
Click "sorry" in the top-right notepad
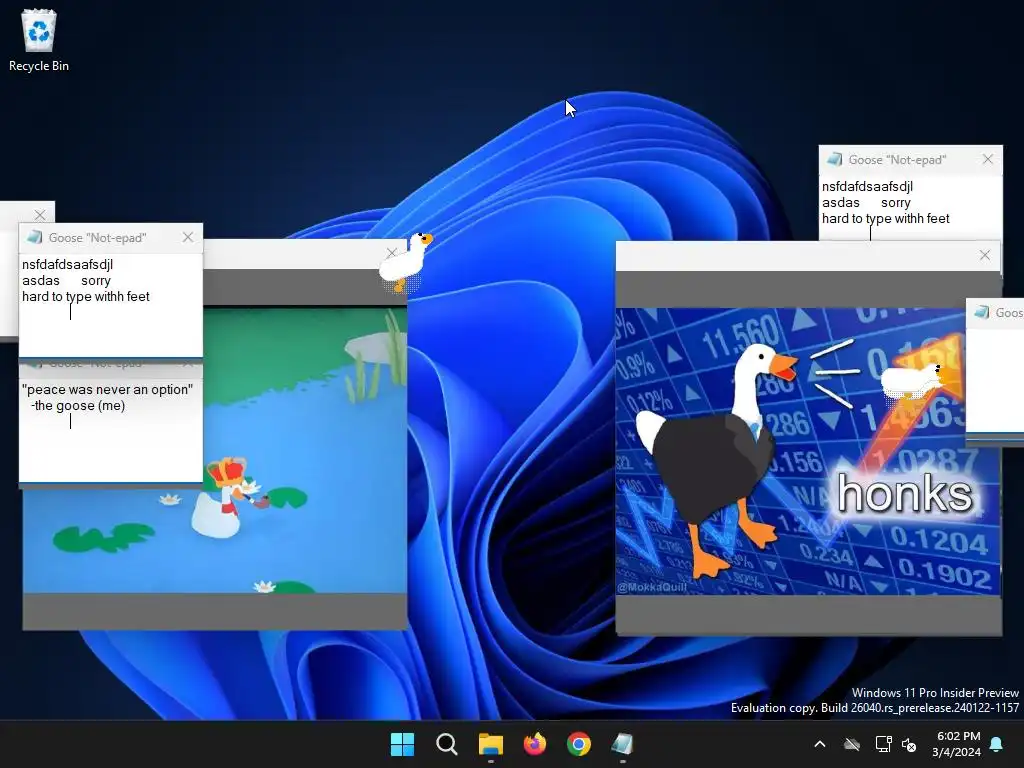tap(896, 203)
